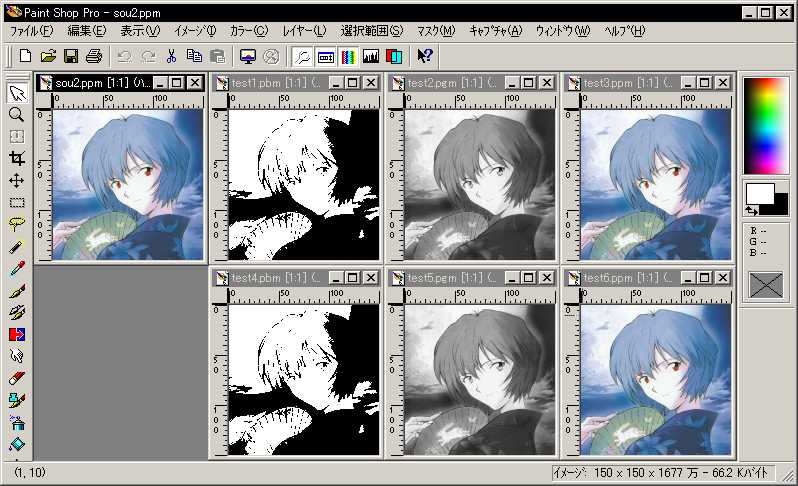Click the black-white image in test4.pbm
Image resolution: width=798 pixels, height=486 pixels.
tap(304, 380)
